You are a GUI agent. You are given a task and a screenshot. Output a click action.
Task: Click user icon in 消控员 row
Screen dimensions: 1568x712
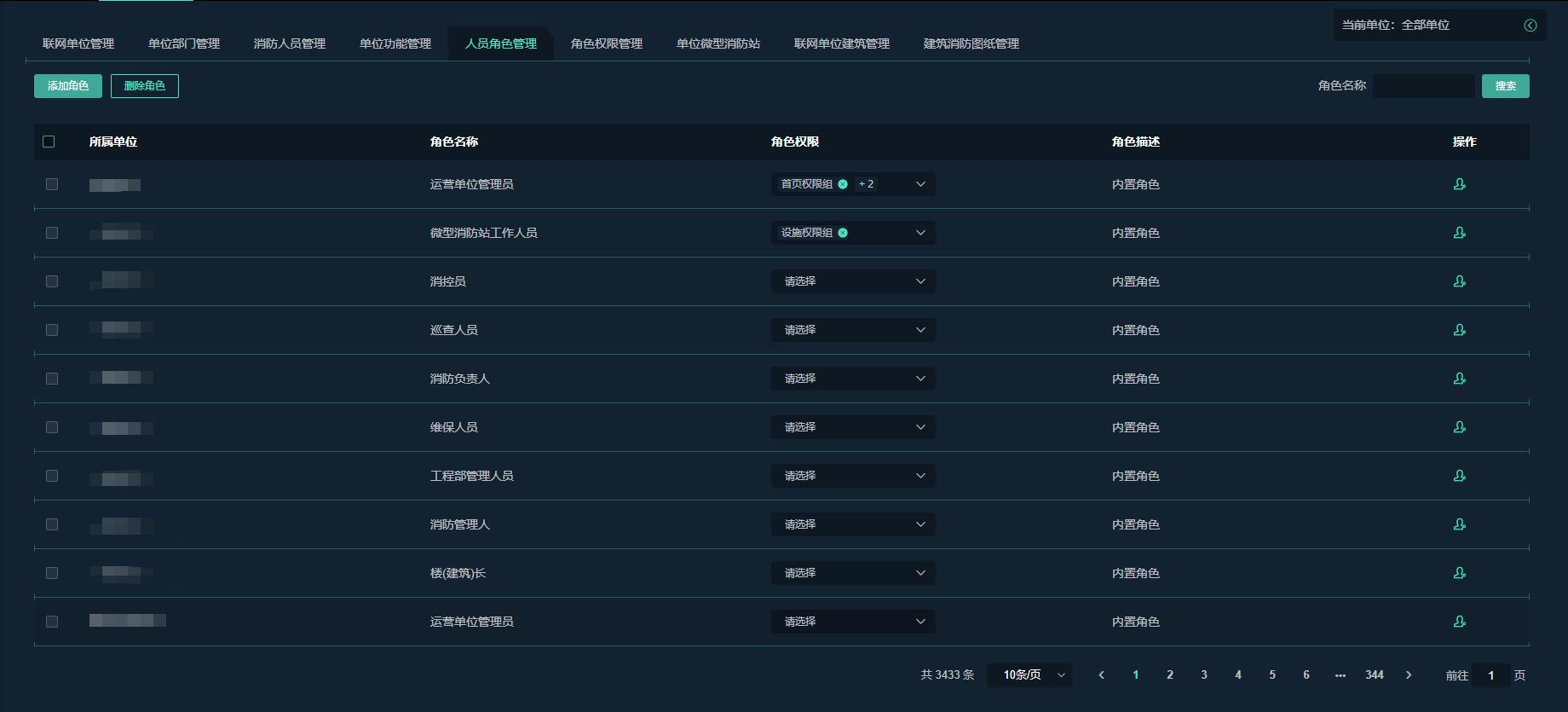(x=1459, y=281)
